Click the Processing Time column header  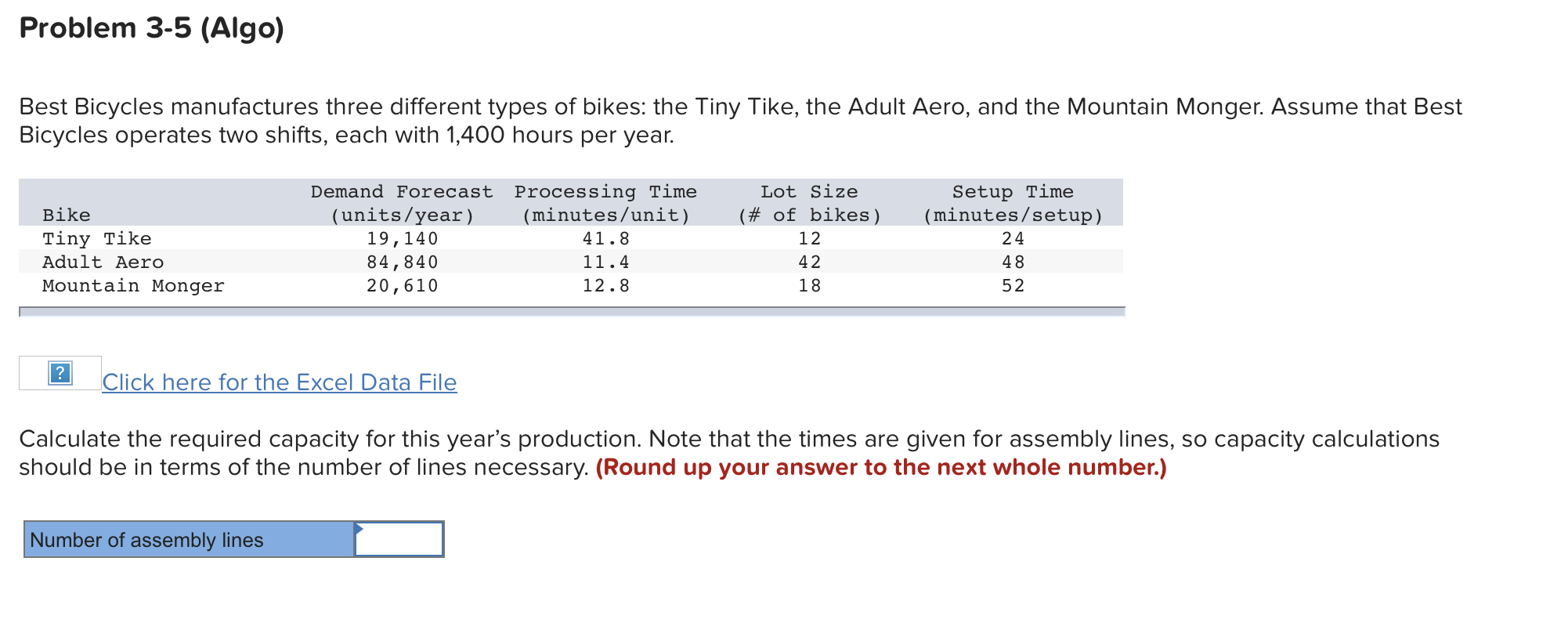point(605,202)
